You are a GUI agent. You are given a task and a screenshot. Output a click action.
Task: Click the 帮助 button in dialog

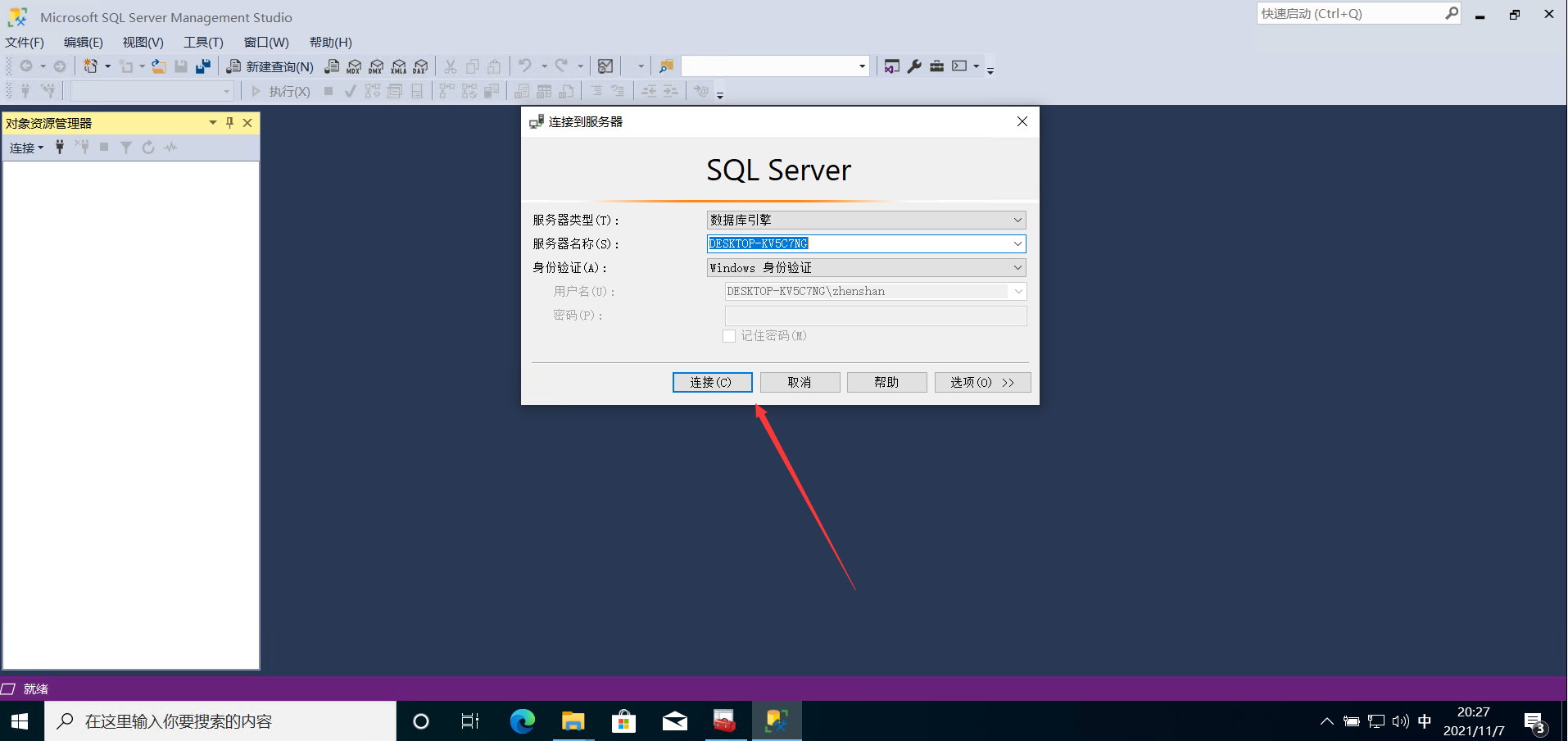(886, 382)
